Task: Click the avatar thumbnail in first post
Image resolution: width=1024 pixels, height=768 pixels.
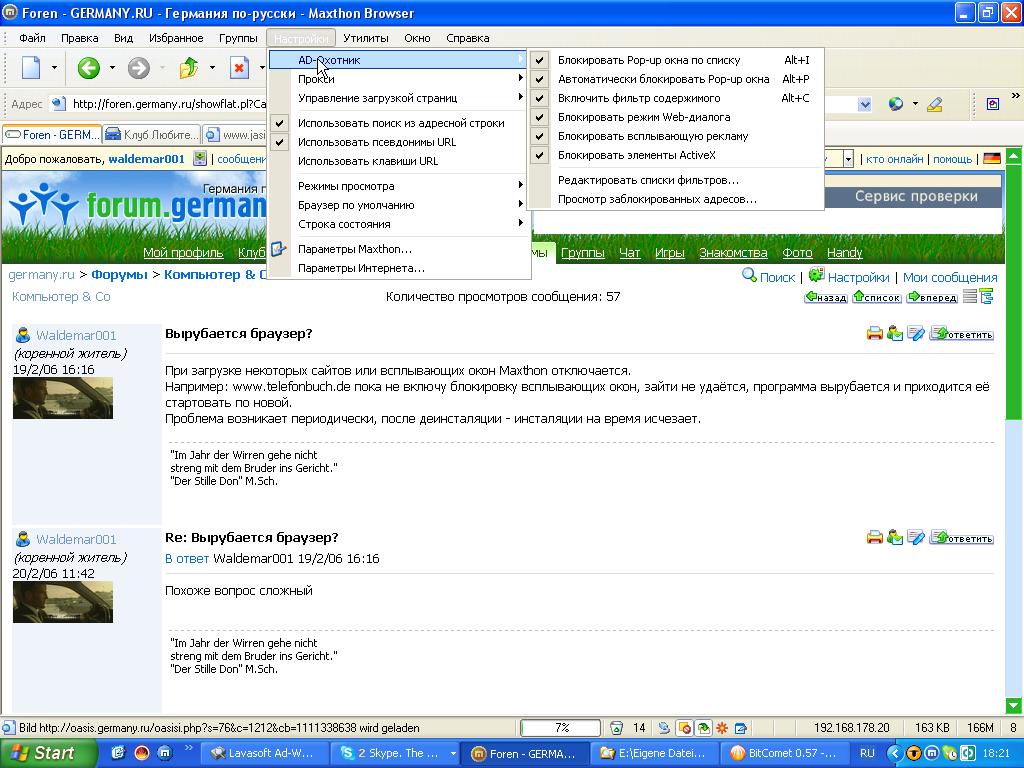Action: coord(63,398)
